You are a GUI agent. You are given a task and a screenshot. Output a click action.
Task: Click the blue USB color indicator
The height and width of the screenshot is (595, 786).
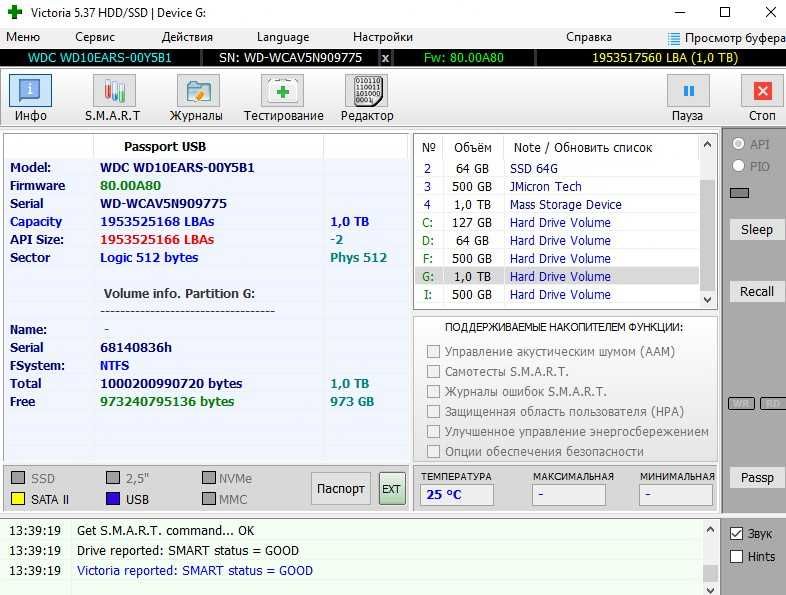pyautogui.click(x=113, y=498)
